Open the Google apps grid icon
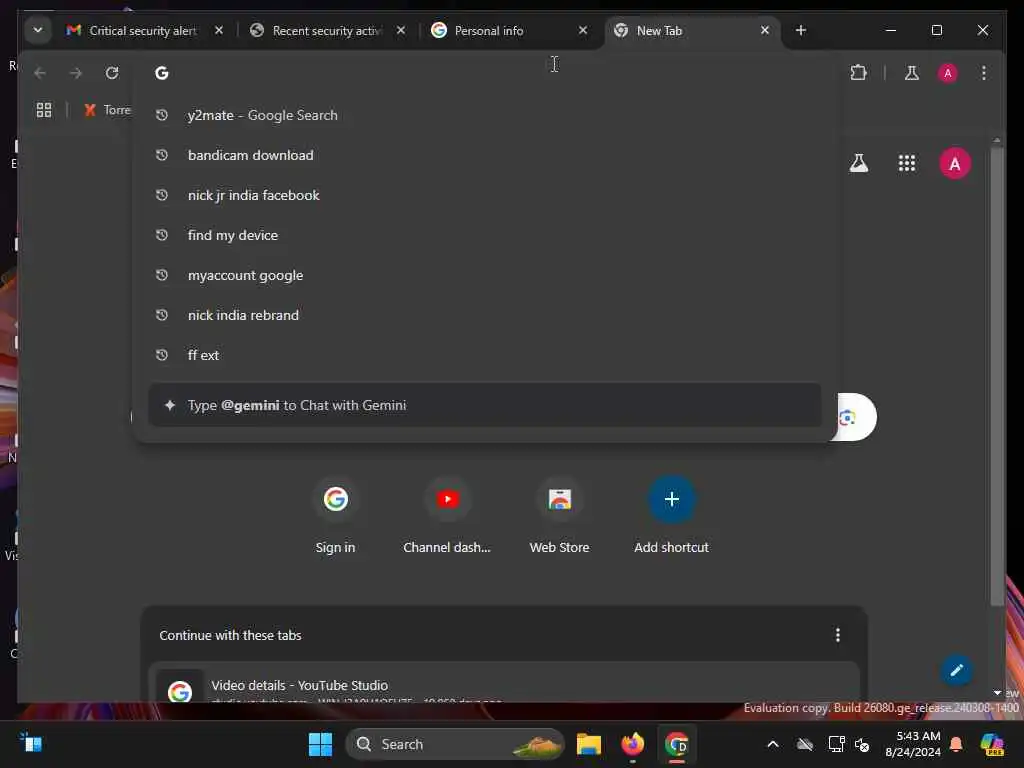The height and width of the screenshot is (768, 1024). [x=906, y=163]
